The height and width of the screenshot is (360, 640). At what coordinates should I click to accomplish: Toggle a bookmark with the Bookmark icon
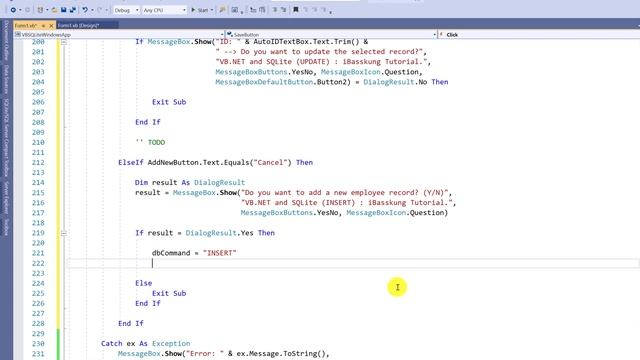click(296, 10)
